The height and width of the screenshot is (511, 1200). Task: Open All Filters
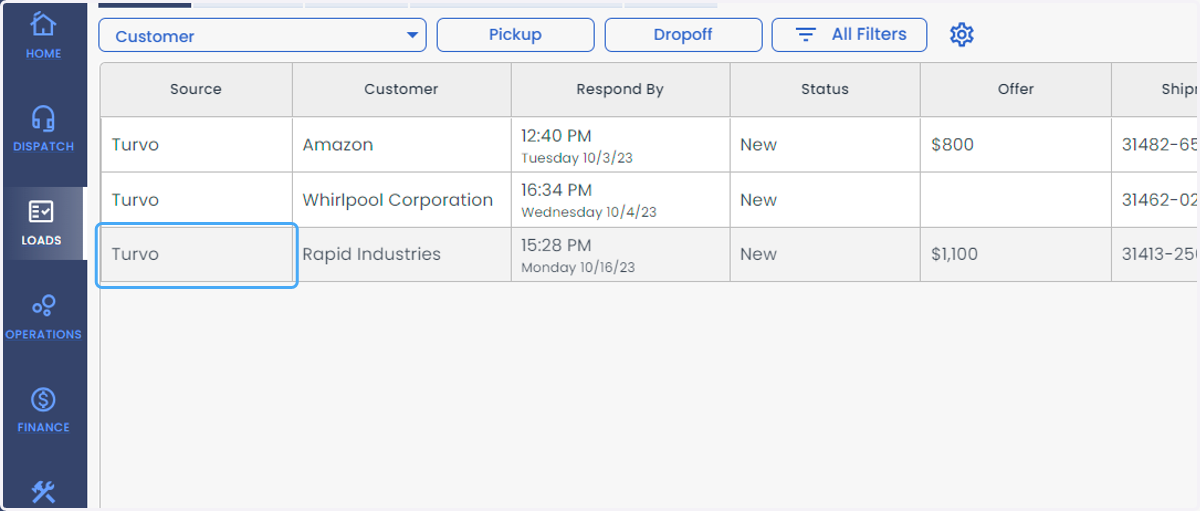(849, 35)
